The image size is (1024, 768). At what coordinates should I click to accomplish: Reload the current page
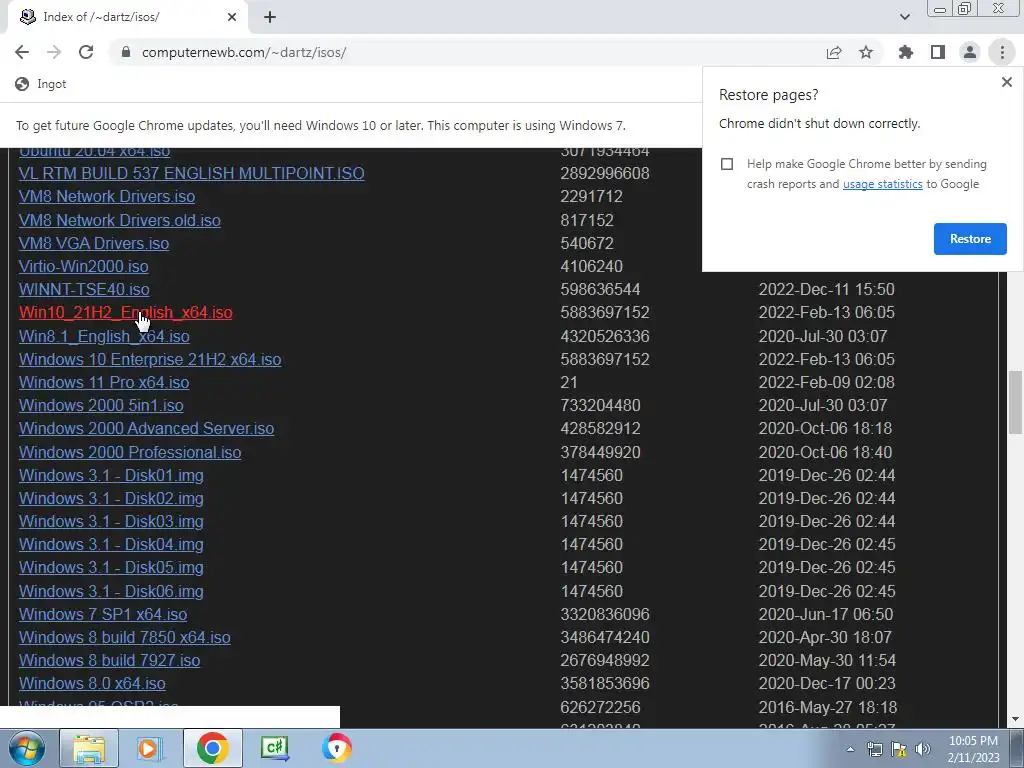coord(86,52)
